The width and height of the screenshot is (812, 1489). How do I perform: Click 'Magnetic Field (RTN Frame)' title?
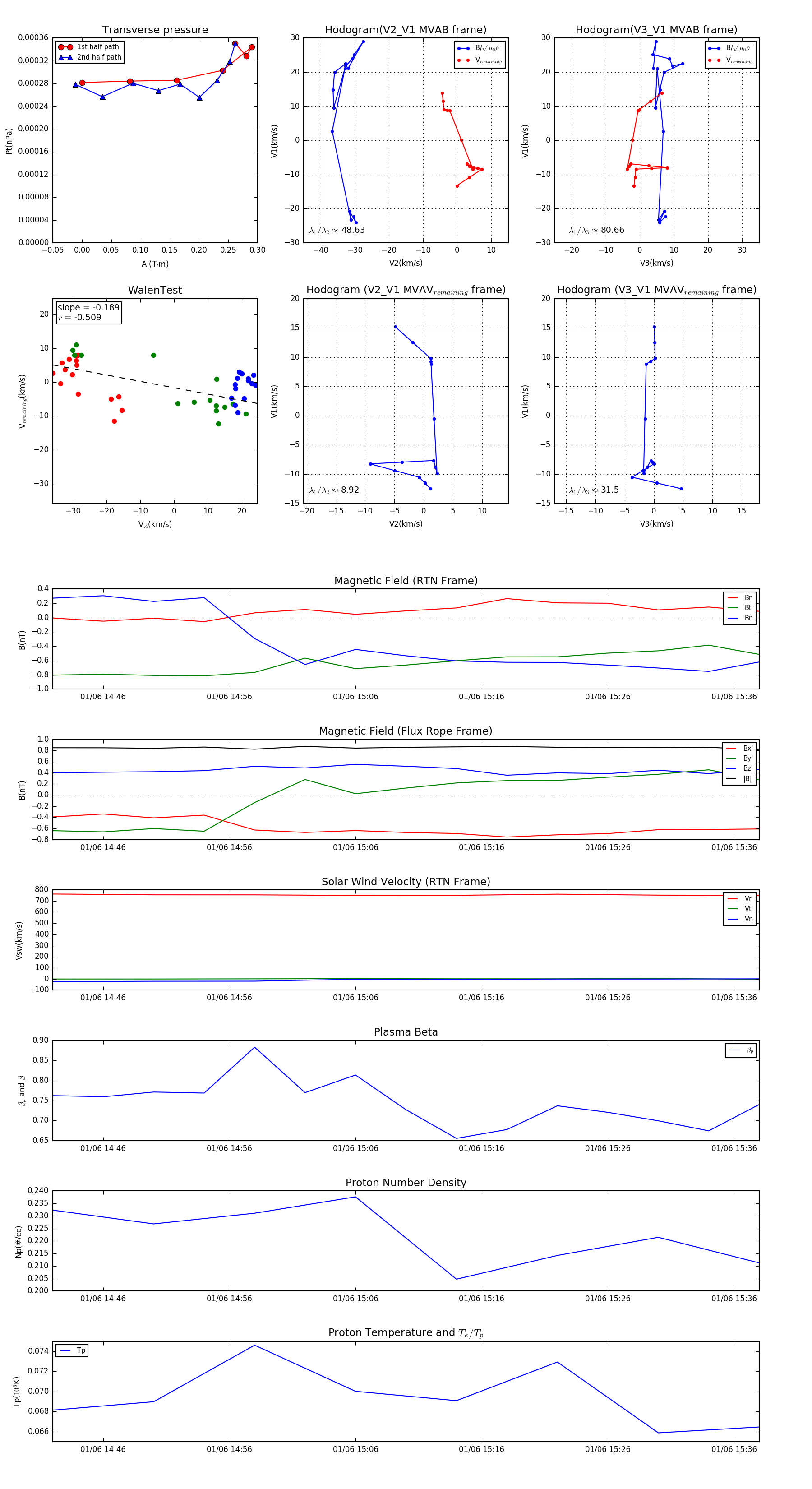coord(406,581)
